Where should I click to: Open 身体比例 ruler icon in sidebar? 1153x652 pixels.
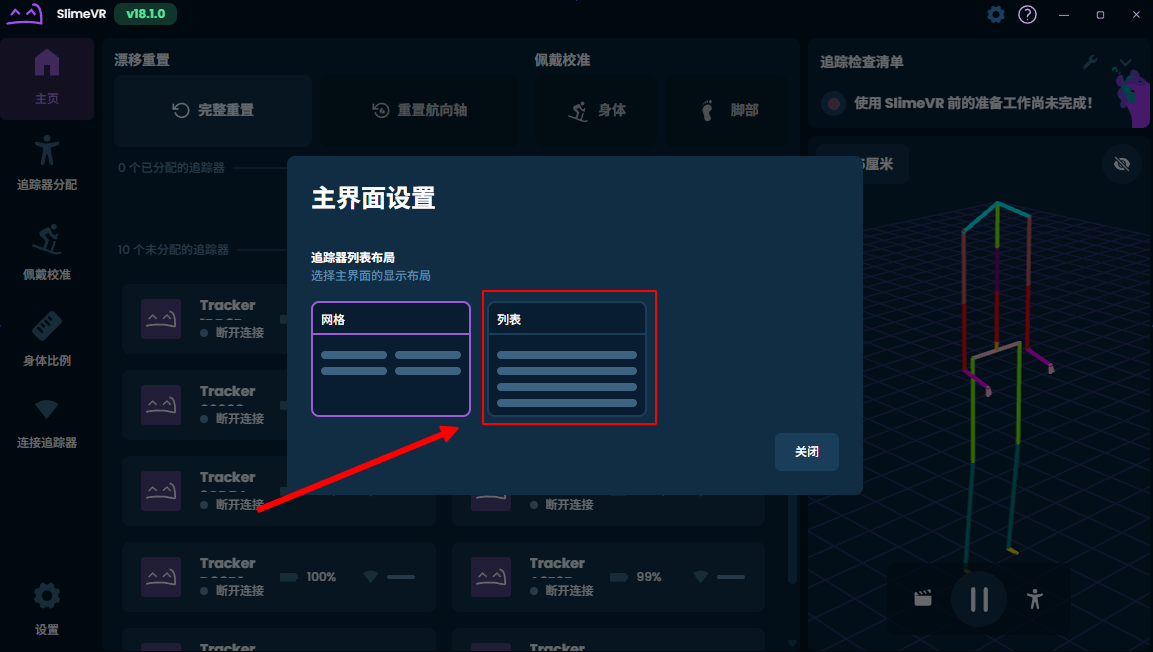(x=47, y=339)
